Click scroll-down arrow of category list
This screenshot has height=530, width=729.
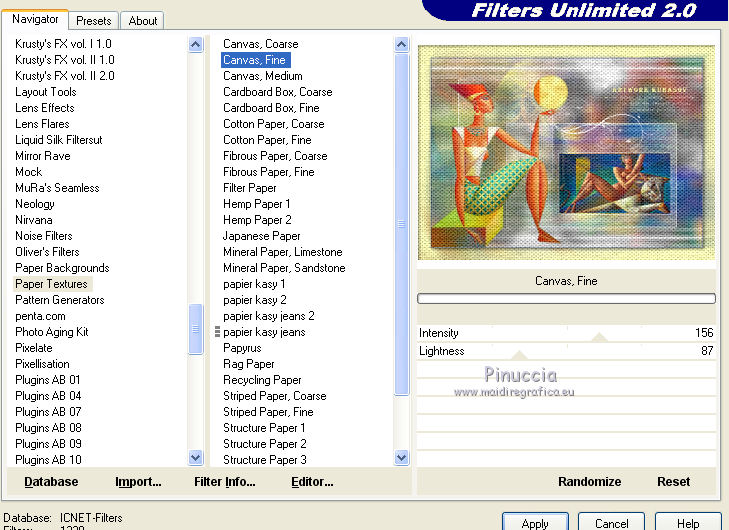click(x=196, y=457)
